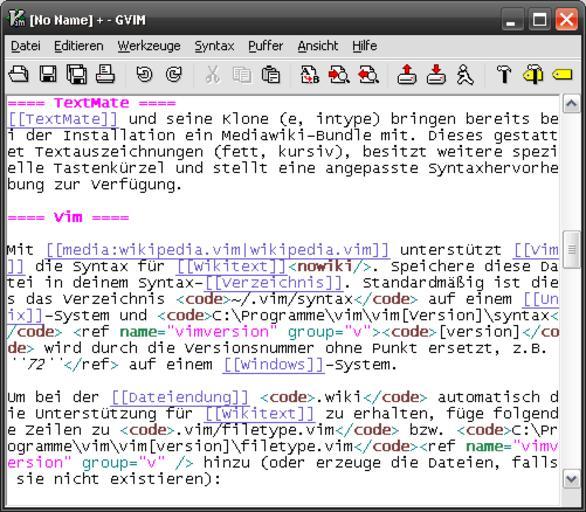
Task: Click the Build Tags icon
Action: coord(533,74)
